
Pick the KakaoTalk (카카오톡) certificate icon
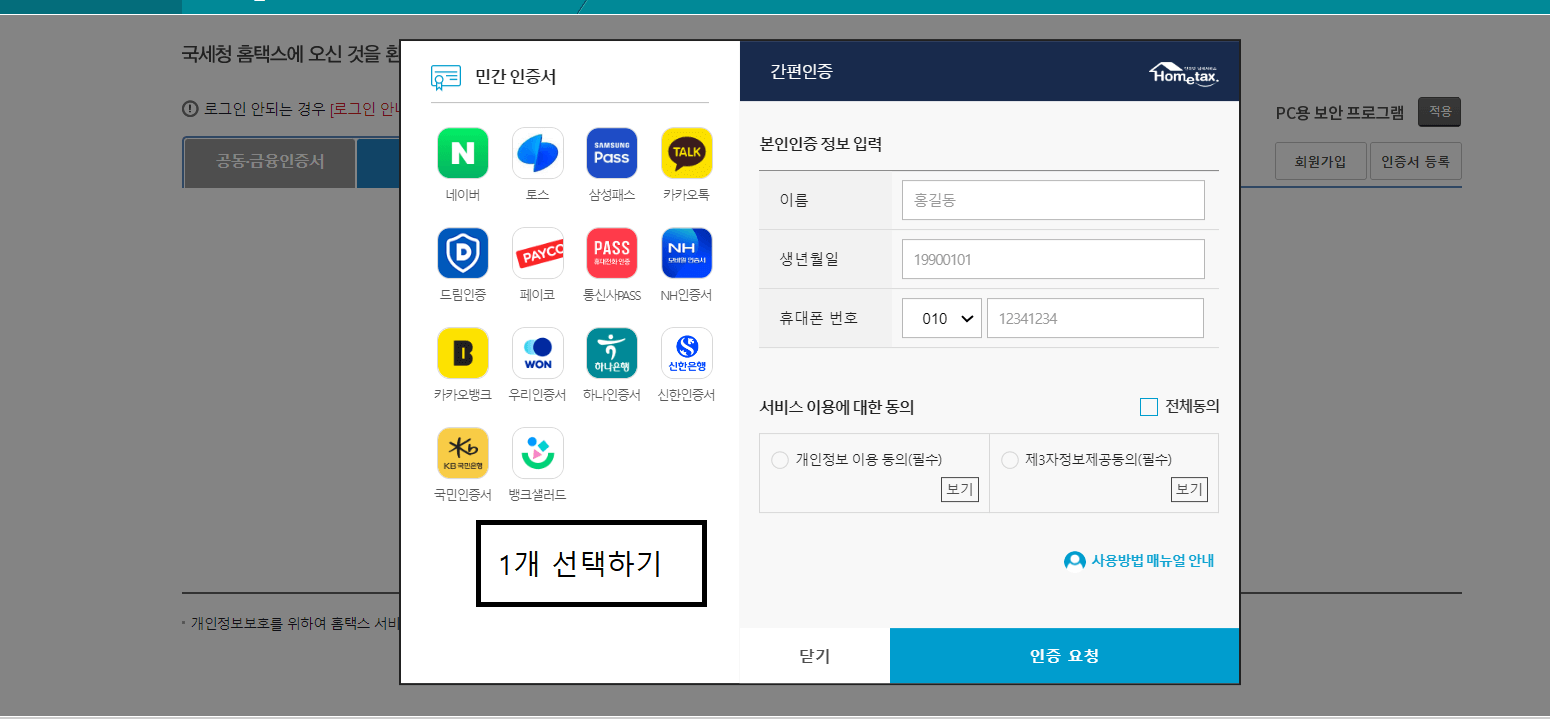(687, 153)
